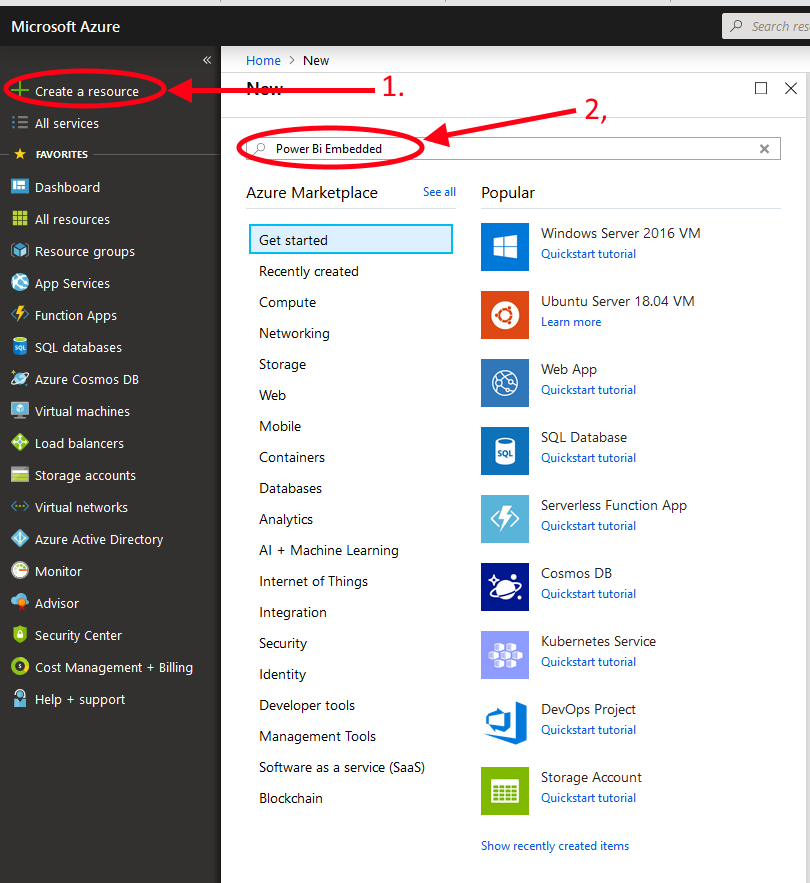Select the Blockchain category
Viewport: 810px width, 883px height.
pyautogui.click(x=291, y=798)
